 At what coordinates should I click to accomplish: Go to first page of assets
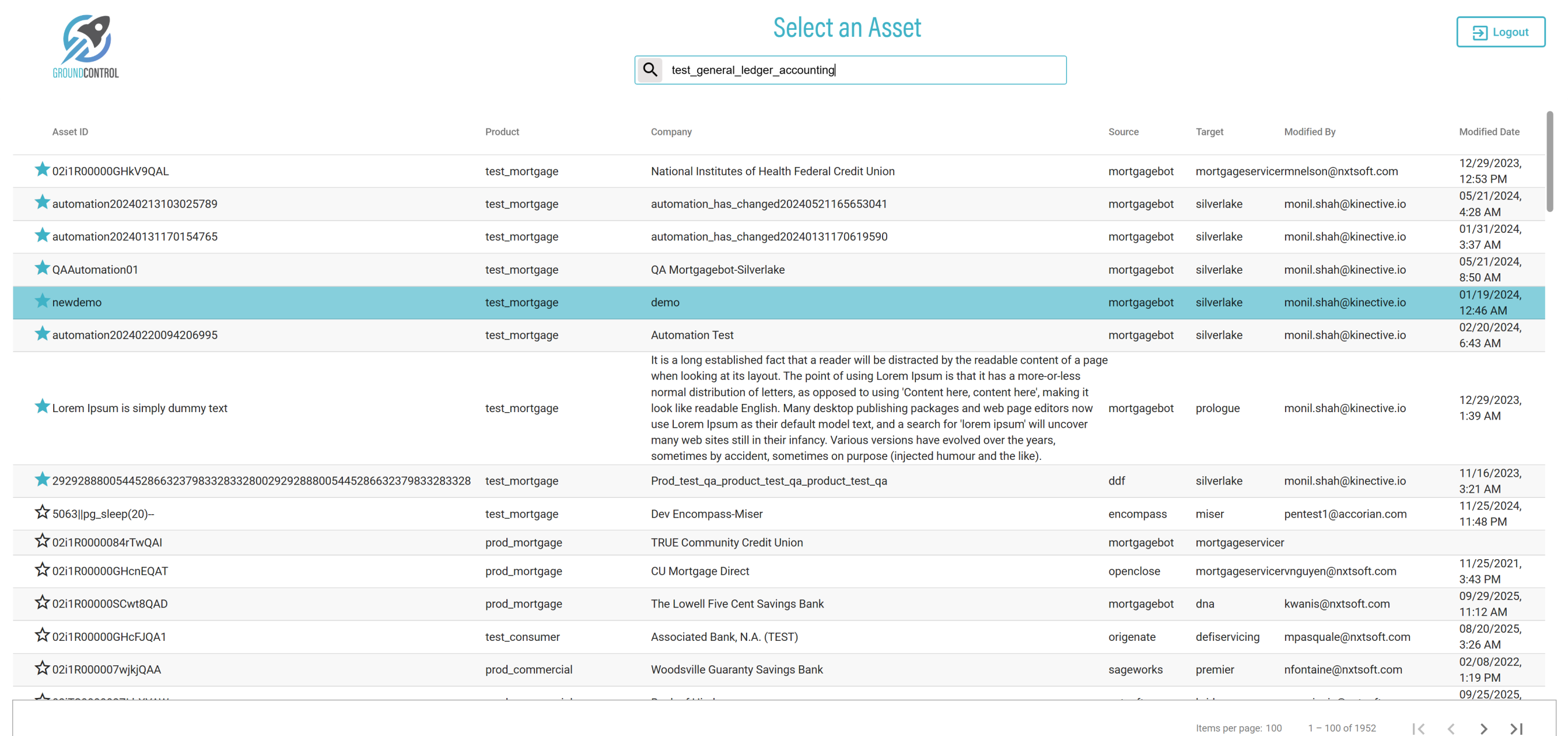point(1418,728)
